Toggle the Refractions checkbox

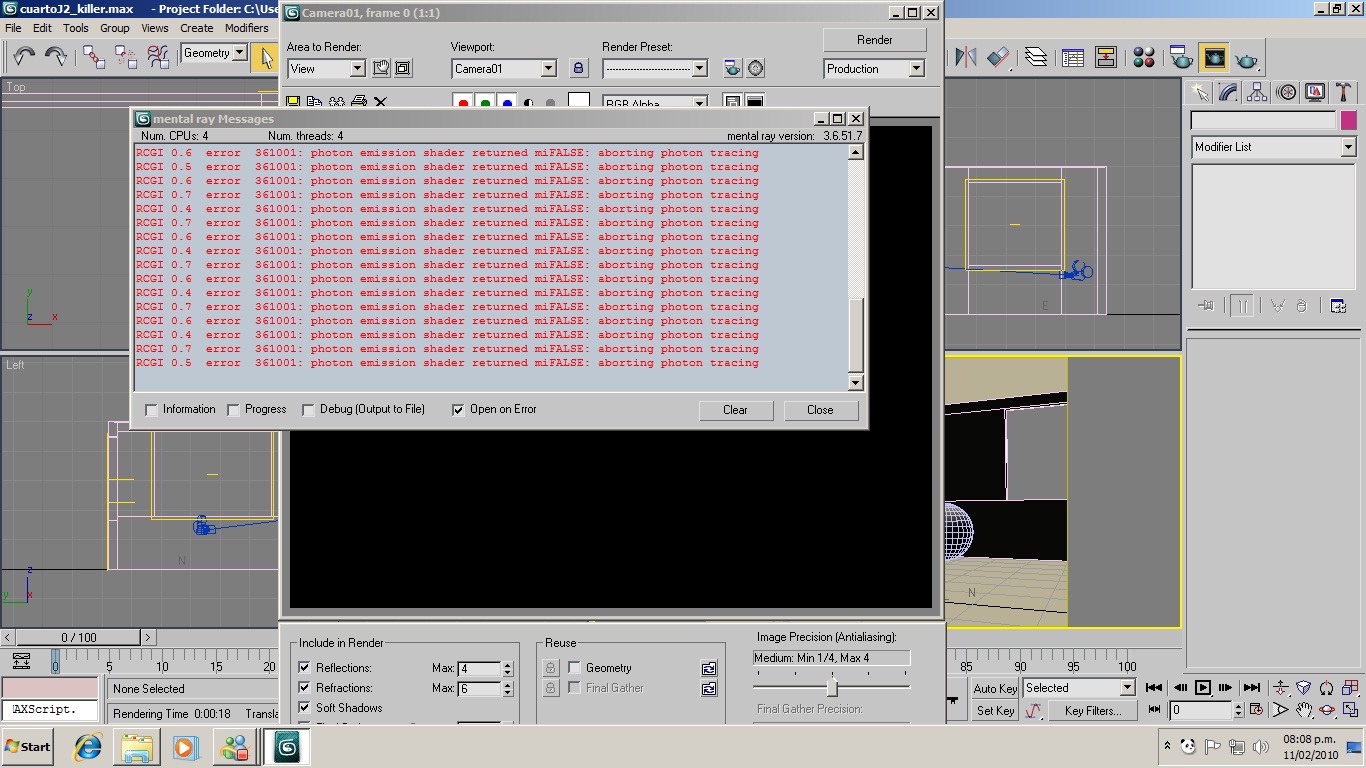pos(304,688)
